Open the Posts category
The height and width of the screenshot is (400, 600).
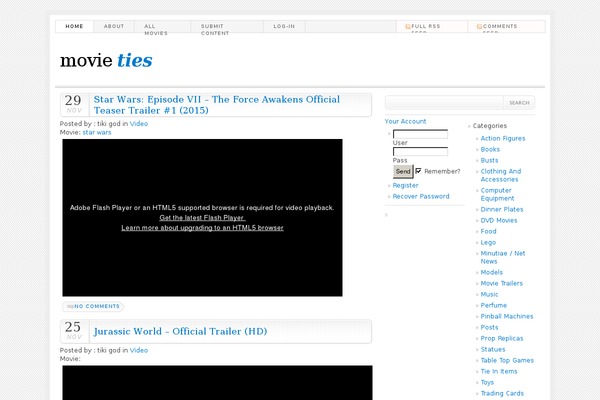pos(489,328)
